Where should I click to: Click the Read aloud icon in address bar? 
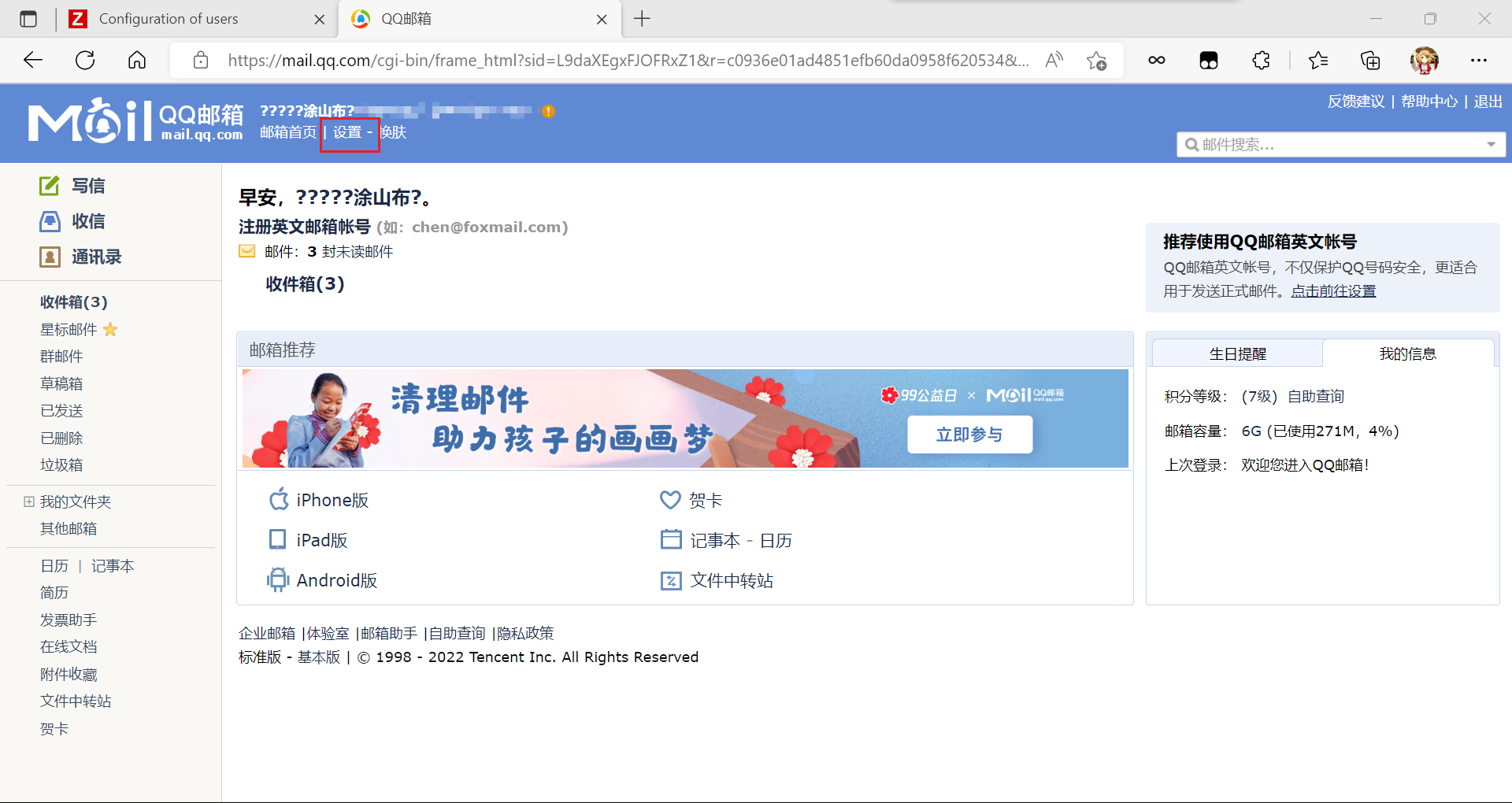1054,61
